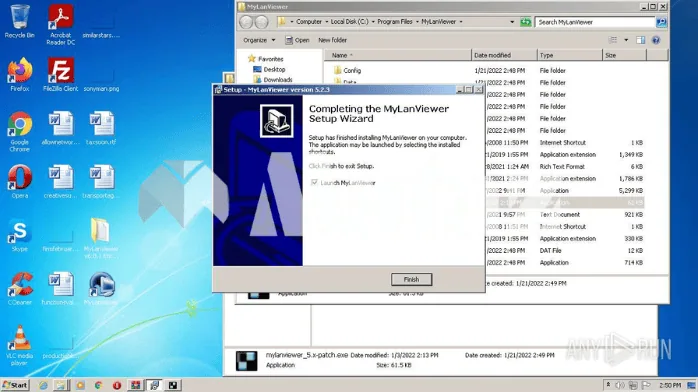Click the search magnifier icon in Explorer
The image size is (698, 392).
(x=661, y=22)
